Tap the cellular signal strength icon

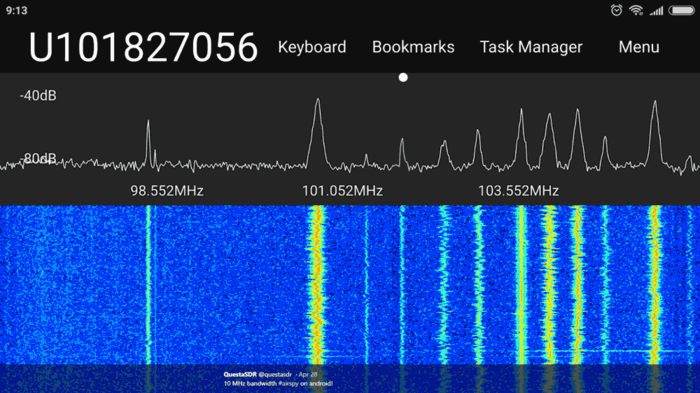pos(656,11)
